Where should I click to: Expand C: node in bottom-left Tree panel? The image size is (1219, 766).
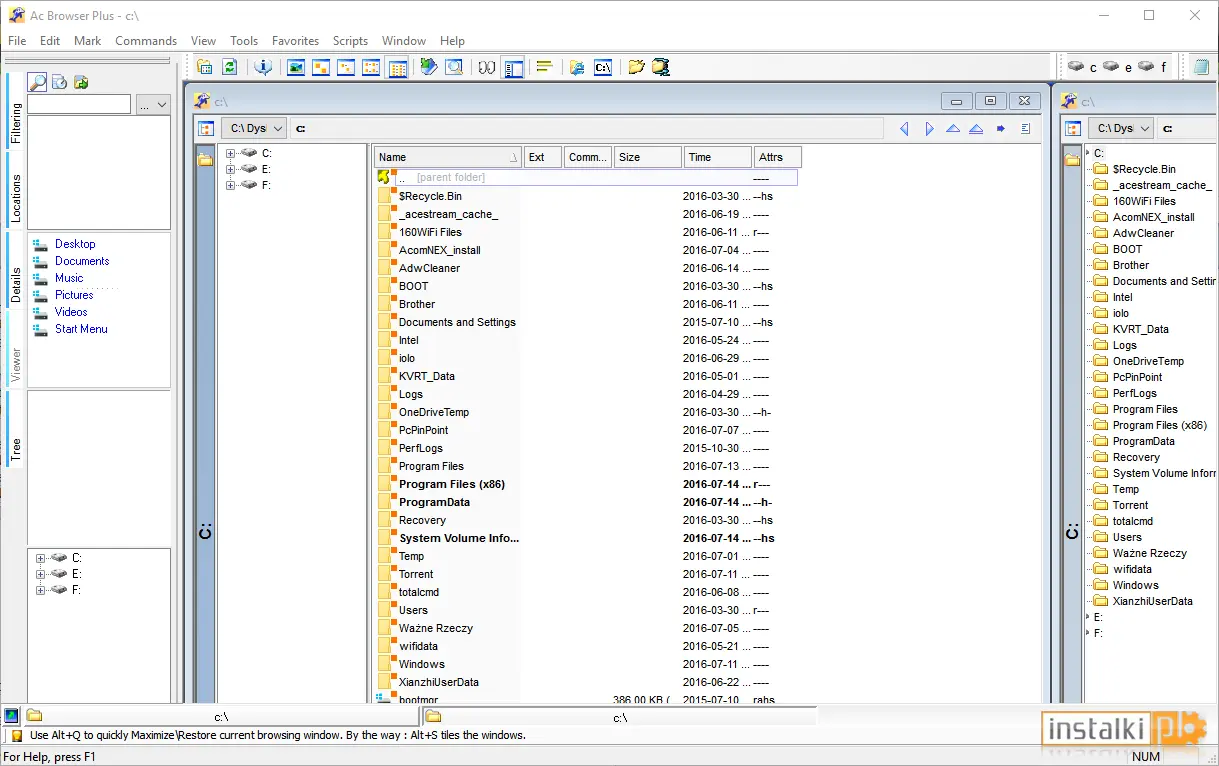point(41,558)
